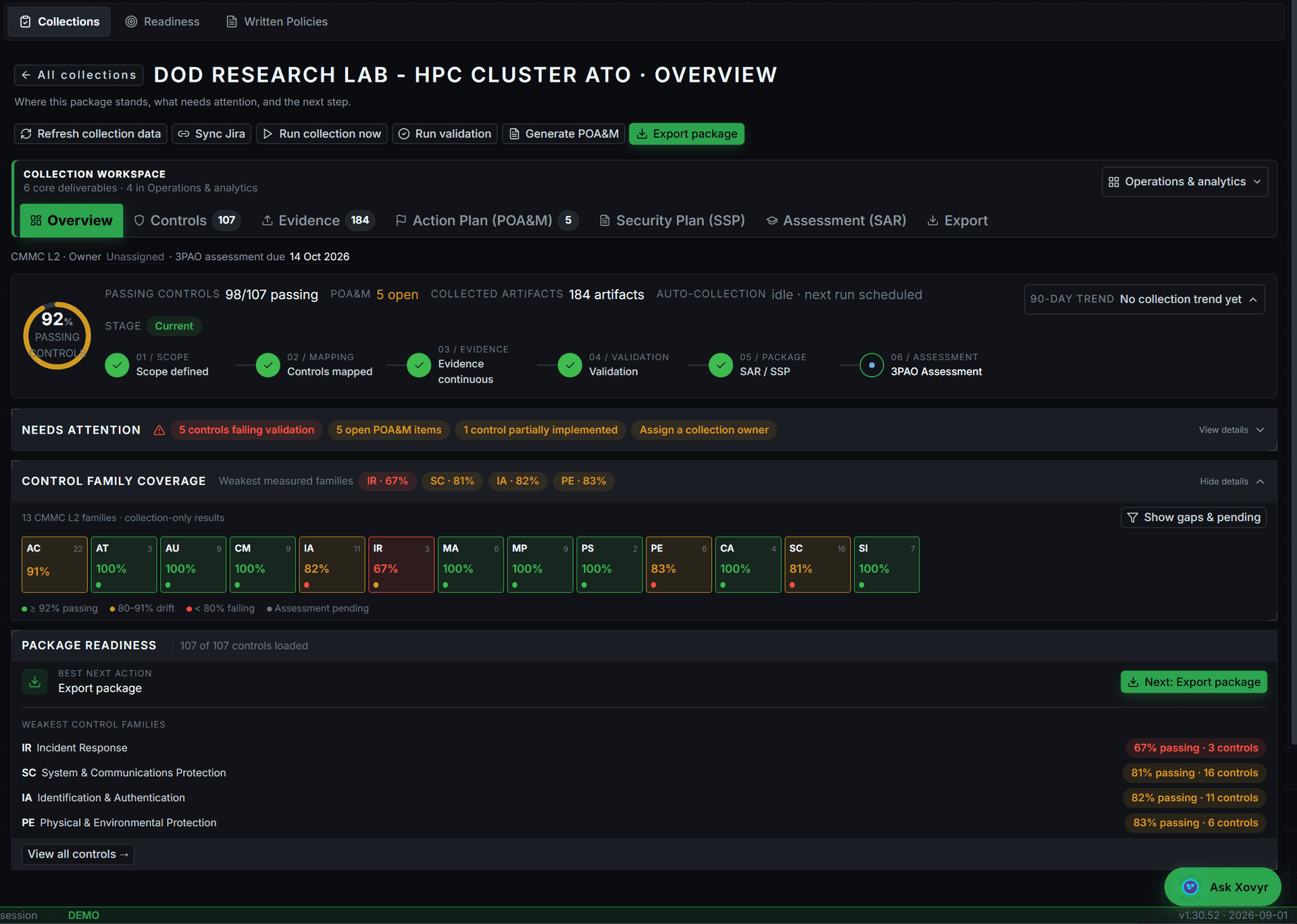The width and height of the screenshot is (1297, 924).
Task: Open the Export workspace tab
Action: coord(957,220)
